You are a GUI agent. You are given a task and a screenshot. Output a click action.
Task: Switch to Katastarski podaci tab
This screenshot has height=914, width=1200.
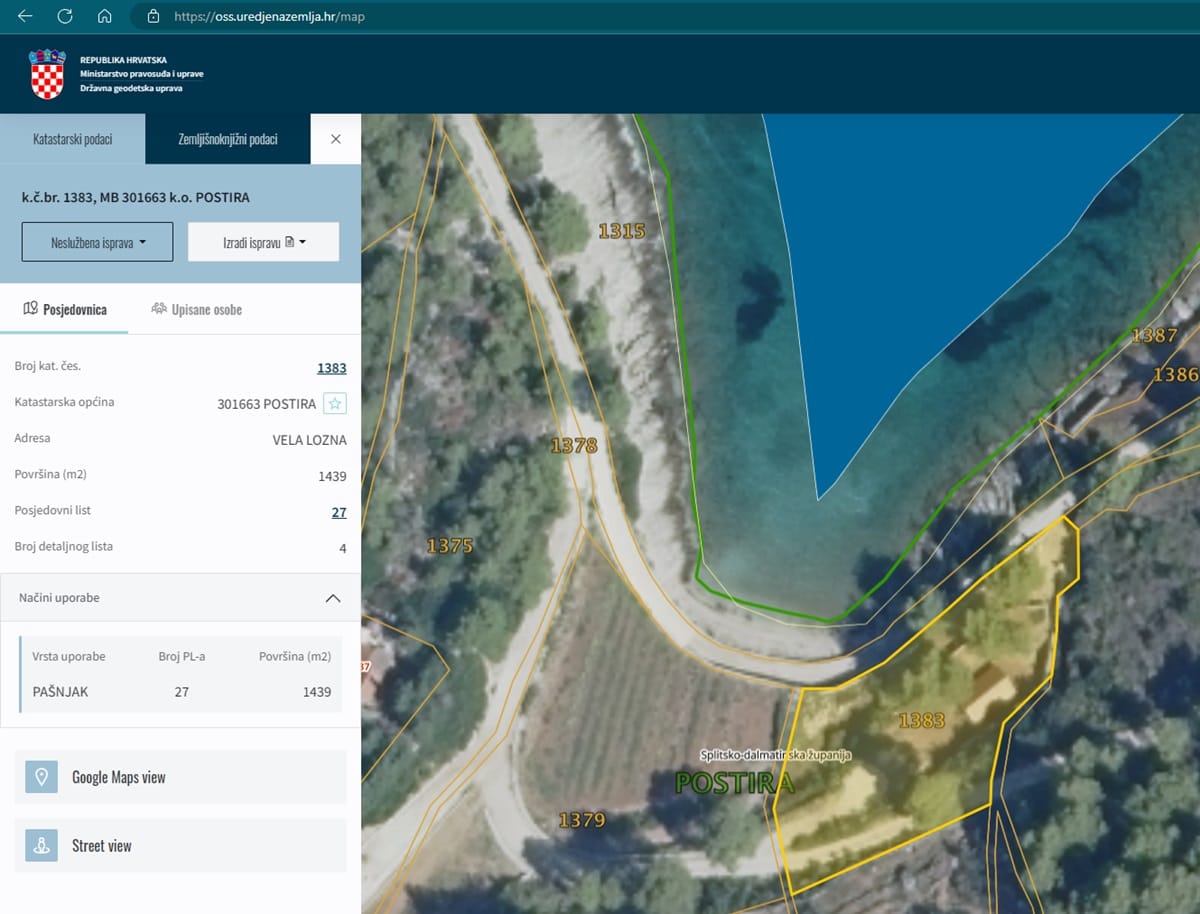(x=72, y=139)
